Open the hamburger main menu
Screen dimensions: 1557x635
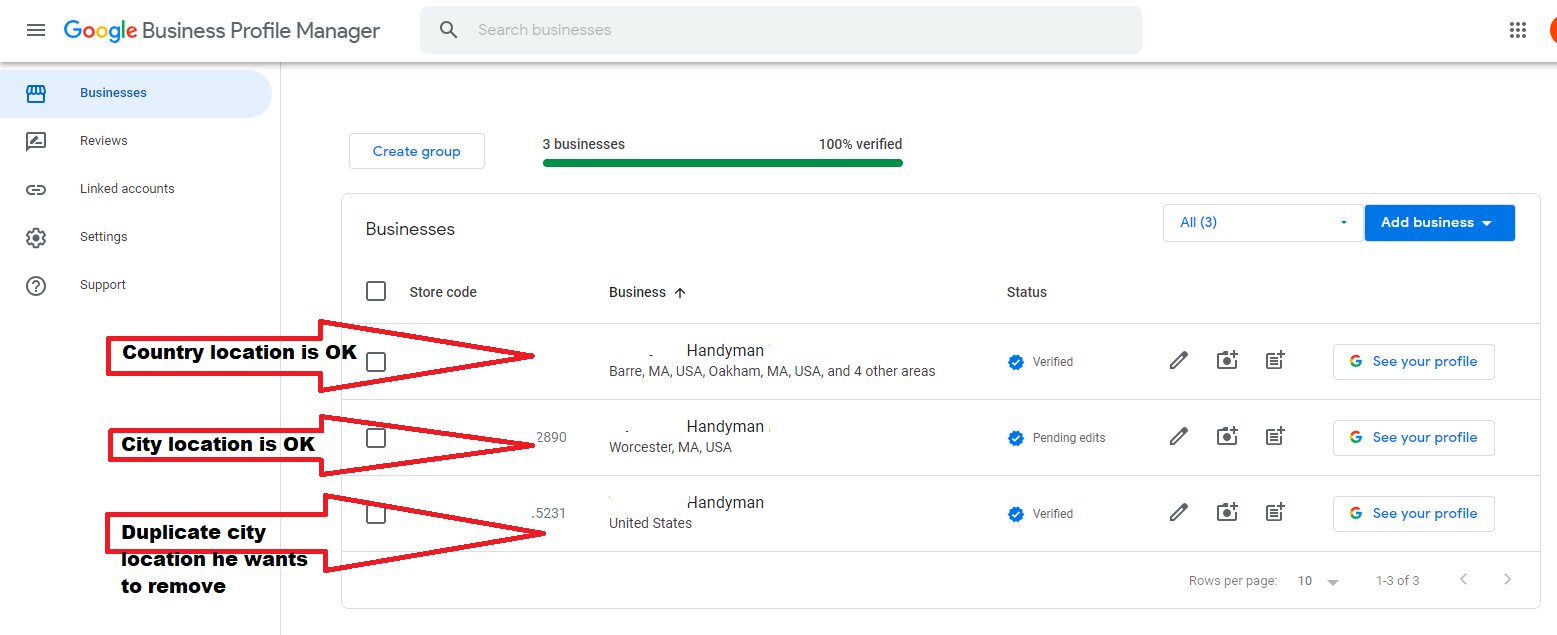pyautogui.click(x=36, y=30)
